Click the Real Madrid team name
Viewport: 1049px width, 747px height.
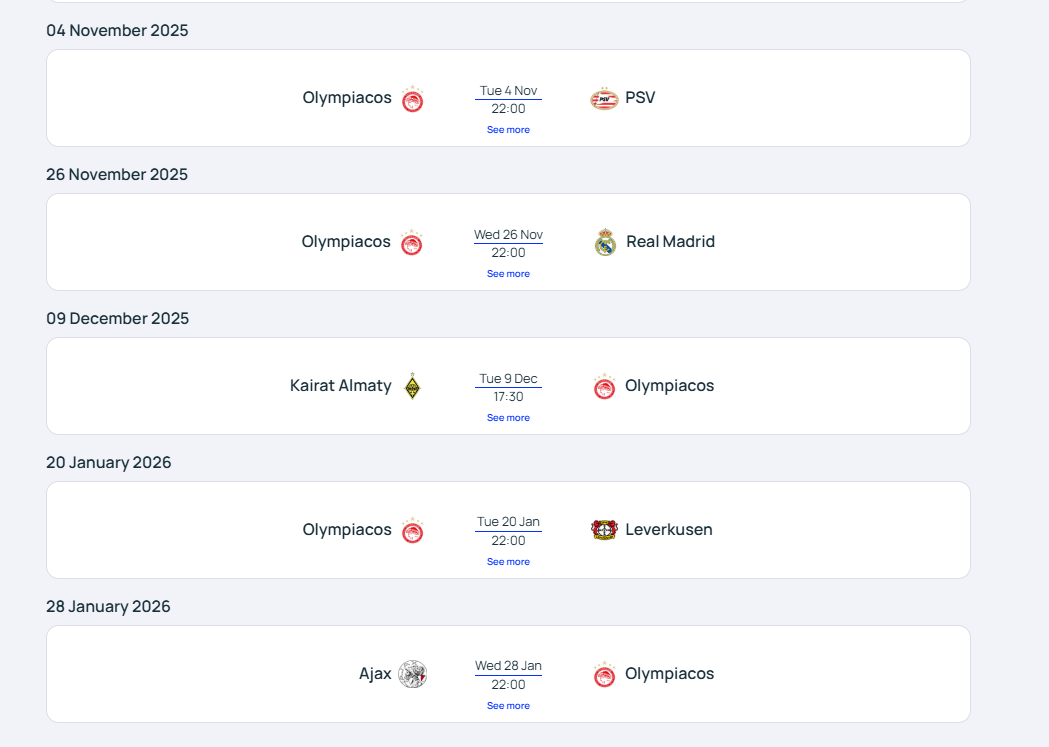tap(670, 242)
